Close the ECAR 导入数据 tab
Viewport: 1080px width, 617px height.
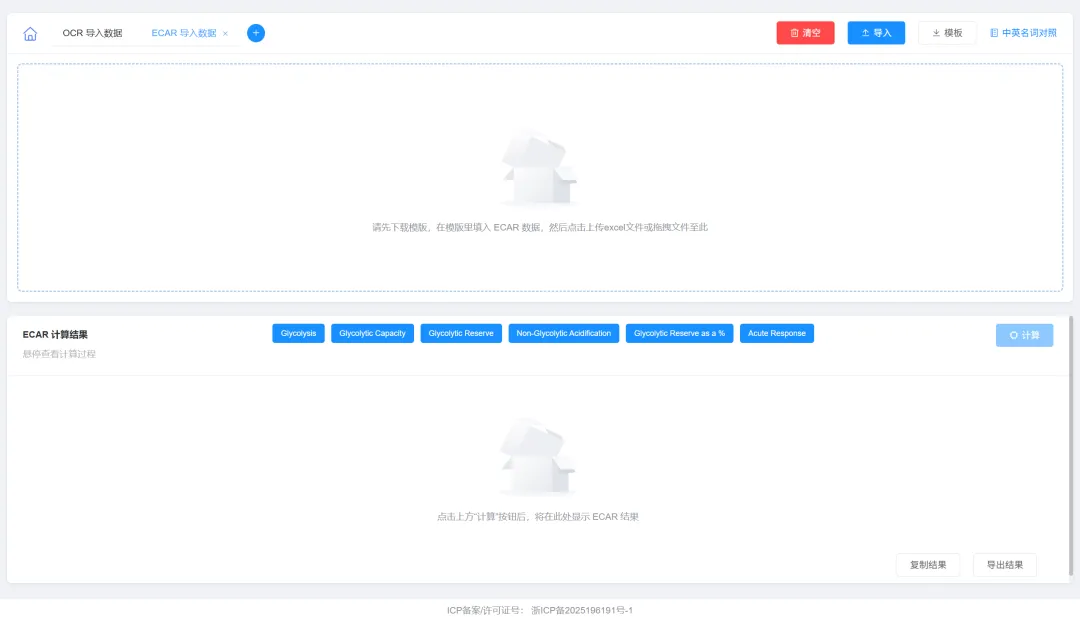click(x=225, y=34)
